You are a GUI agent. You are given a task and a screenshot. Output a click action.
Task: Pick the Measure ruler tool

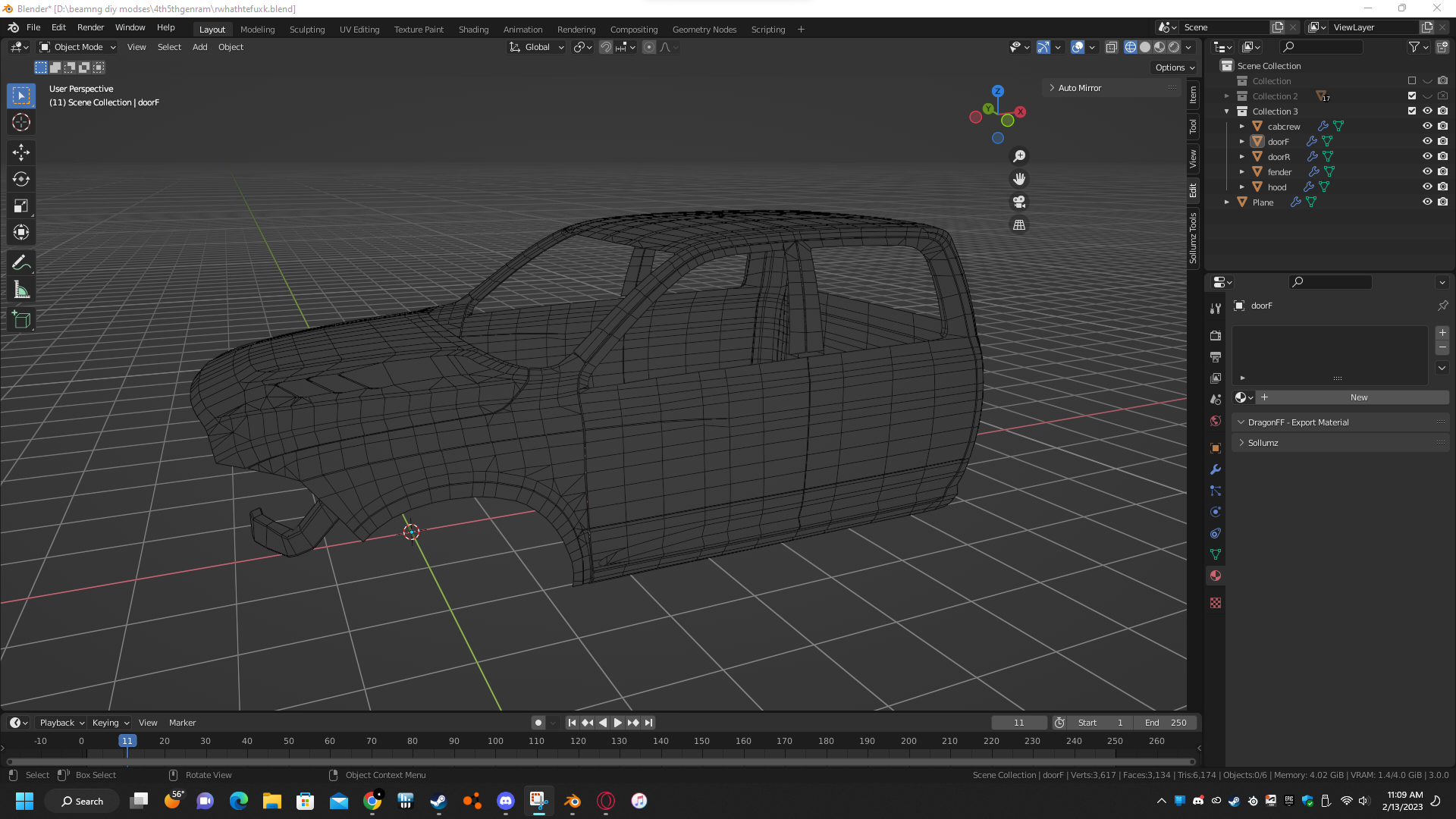click(21, 289)
